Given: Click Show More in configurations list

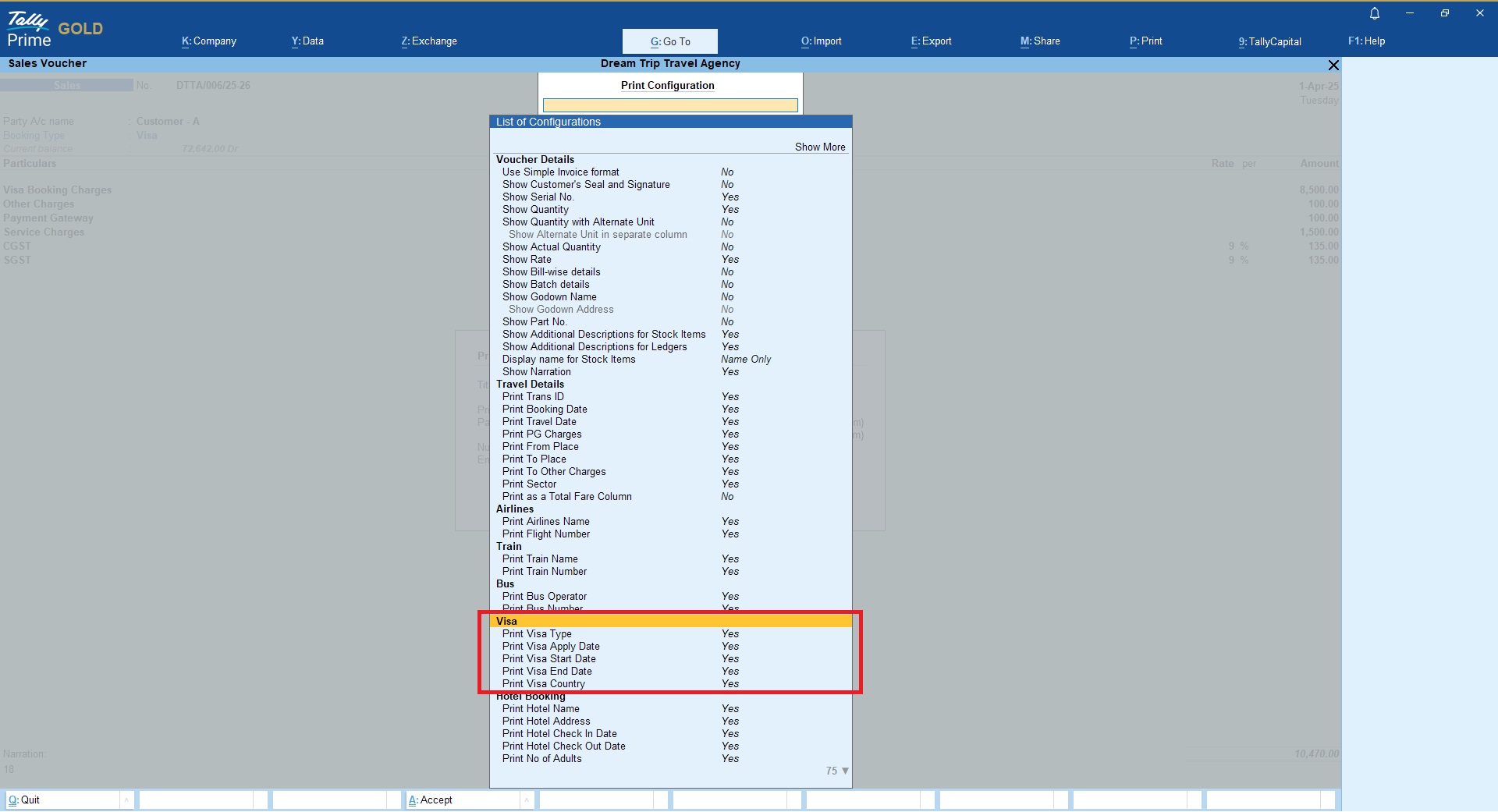Looking at the screenshot, I should pos(819,147).
